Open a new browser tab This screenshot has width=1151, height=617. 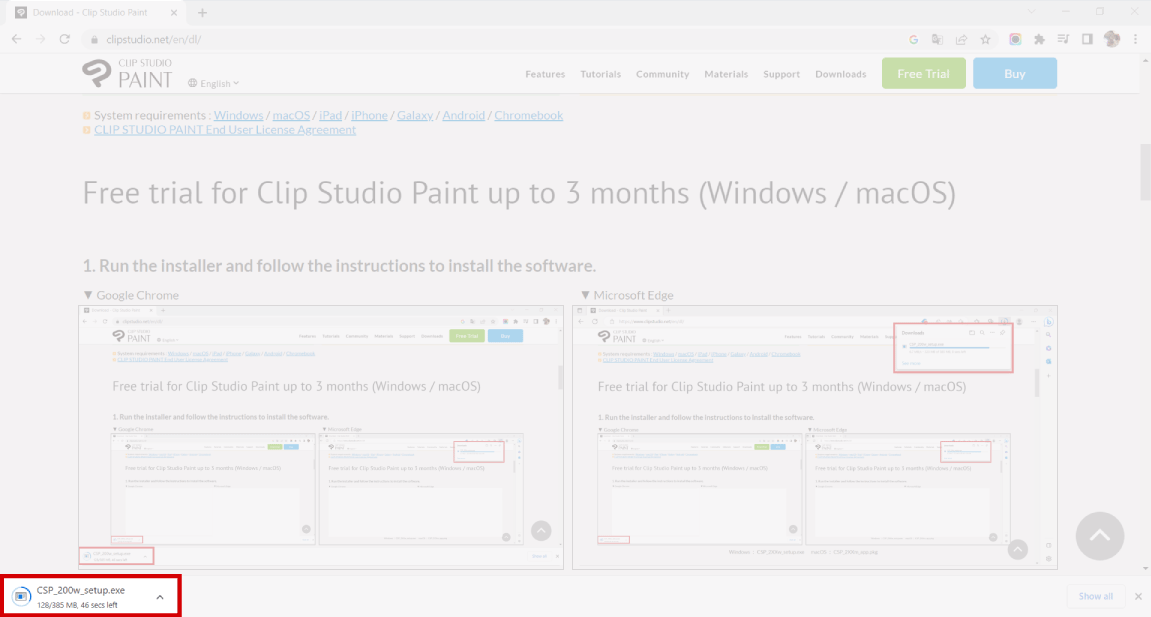click(203, 12)
